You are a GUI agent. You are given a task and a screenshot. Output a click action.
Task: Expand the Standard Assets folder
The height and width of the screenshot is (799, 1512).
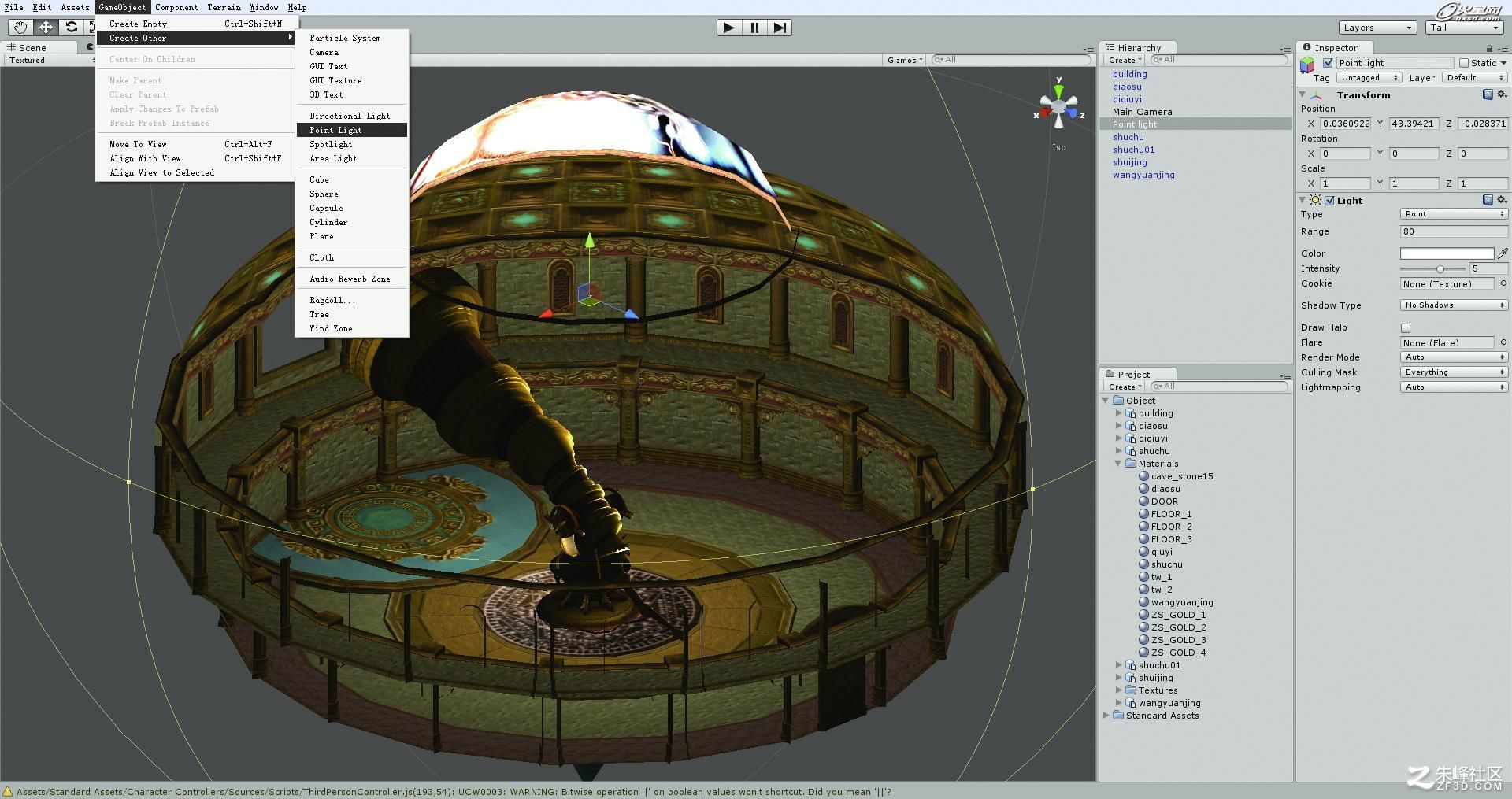1106,716
